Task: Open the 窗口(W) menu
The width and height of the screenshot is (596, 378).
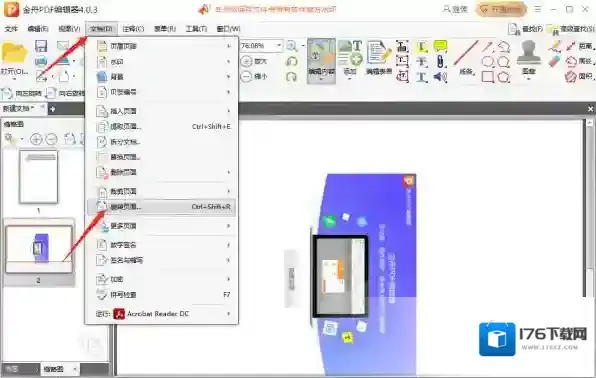Action: [x=228, y=29]
